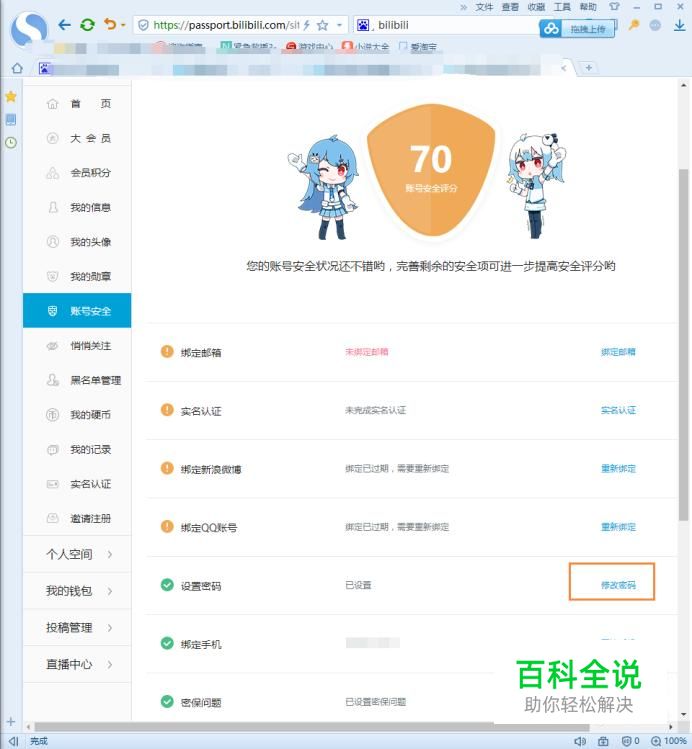Click the orange warning icon beside 绑定QQ账号
The image size is (692, 749).
pyautogui.click(x=167, y=526)
